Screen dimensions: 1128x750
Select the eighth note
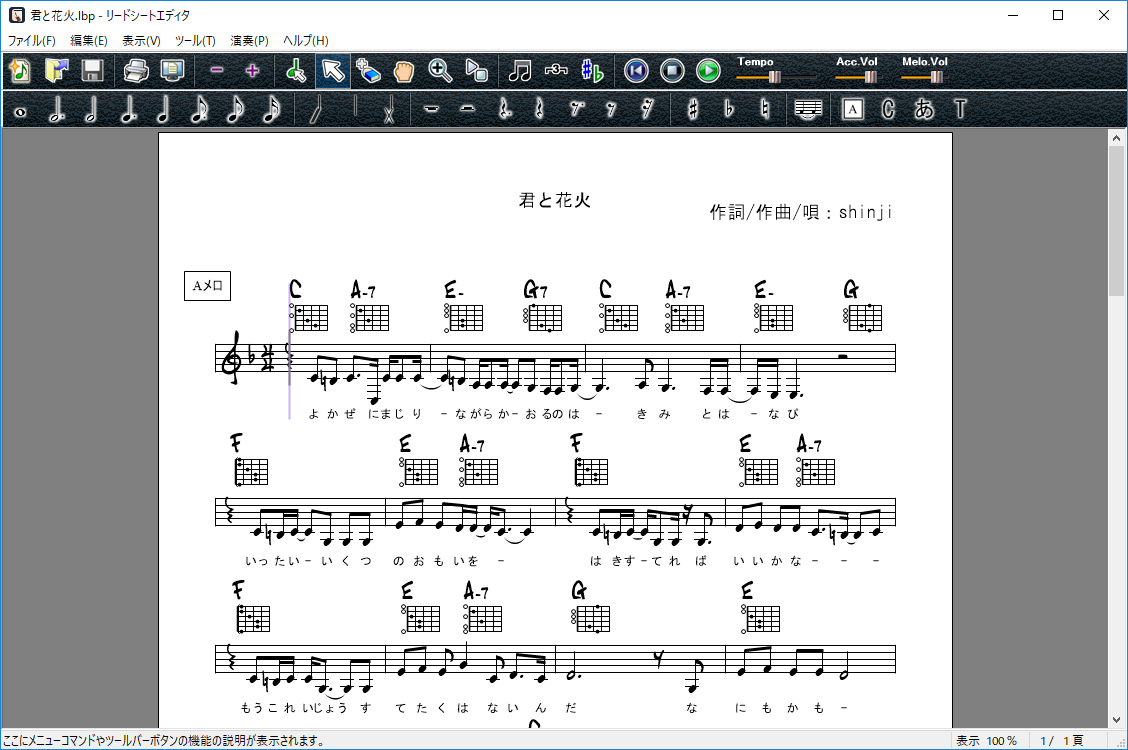(236, 110)
